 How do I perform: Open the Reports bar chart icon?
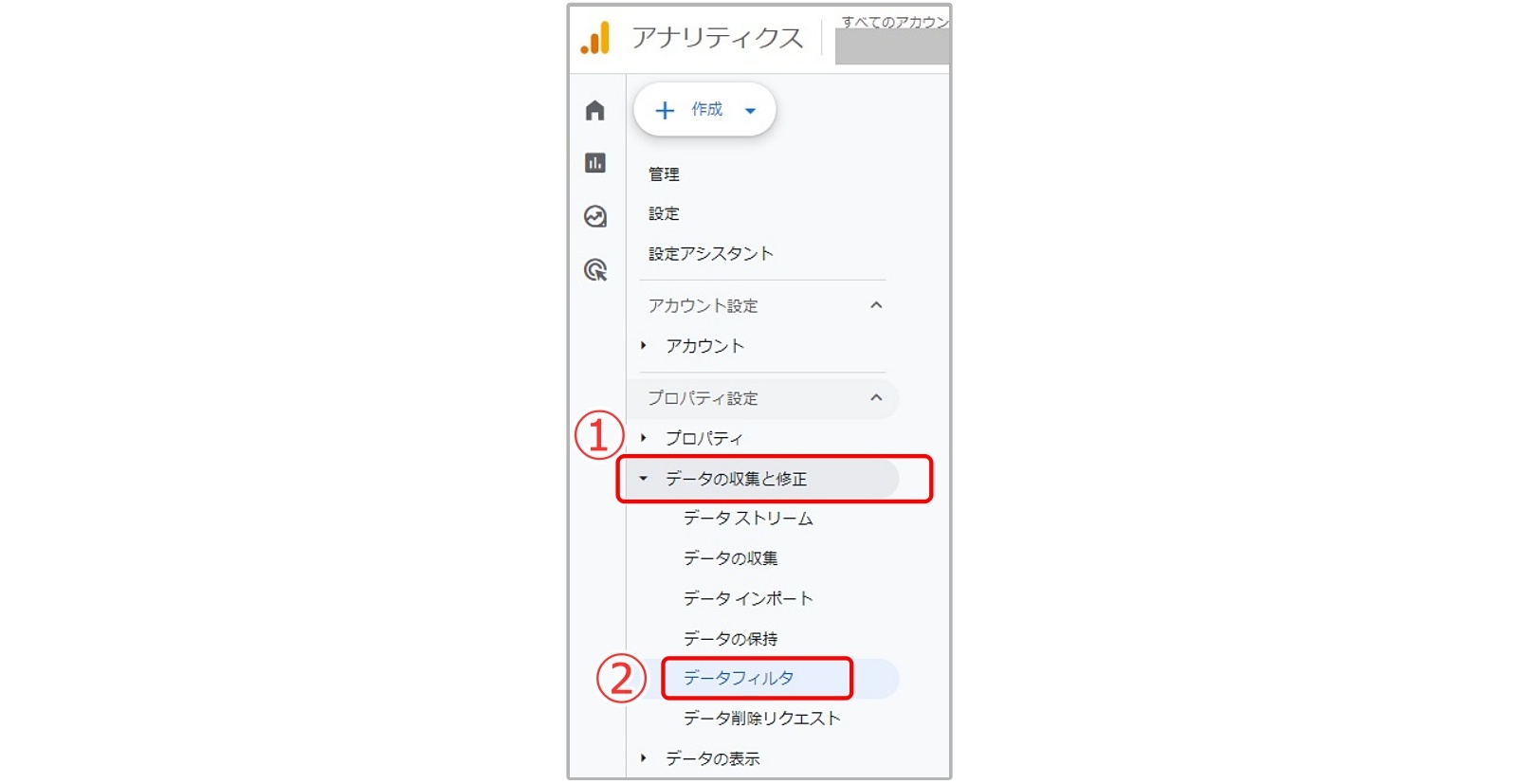click(595, 163)
